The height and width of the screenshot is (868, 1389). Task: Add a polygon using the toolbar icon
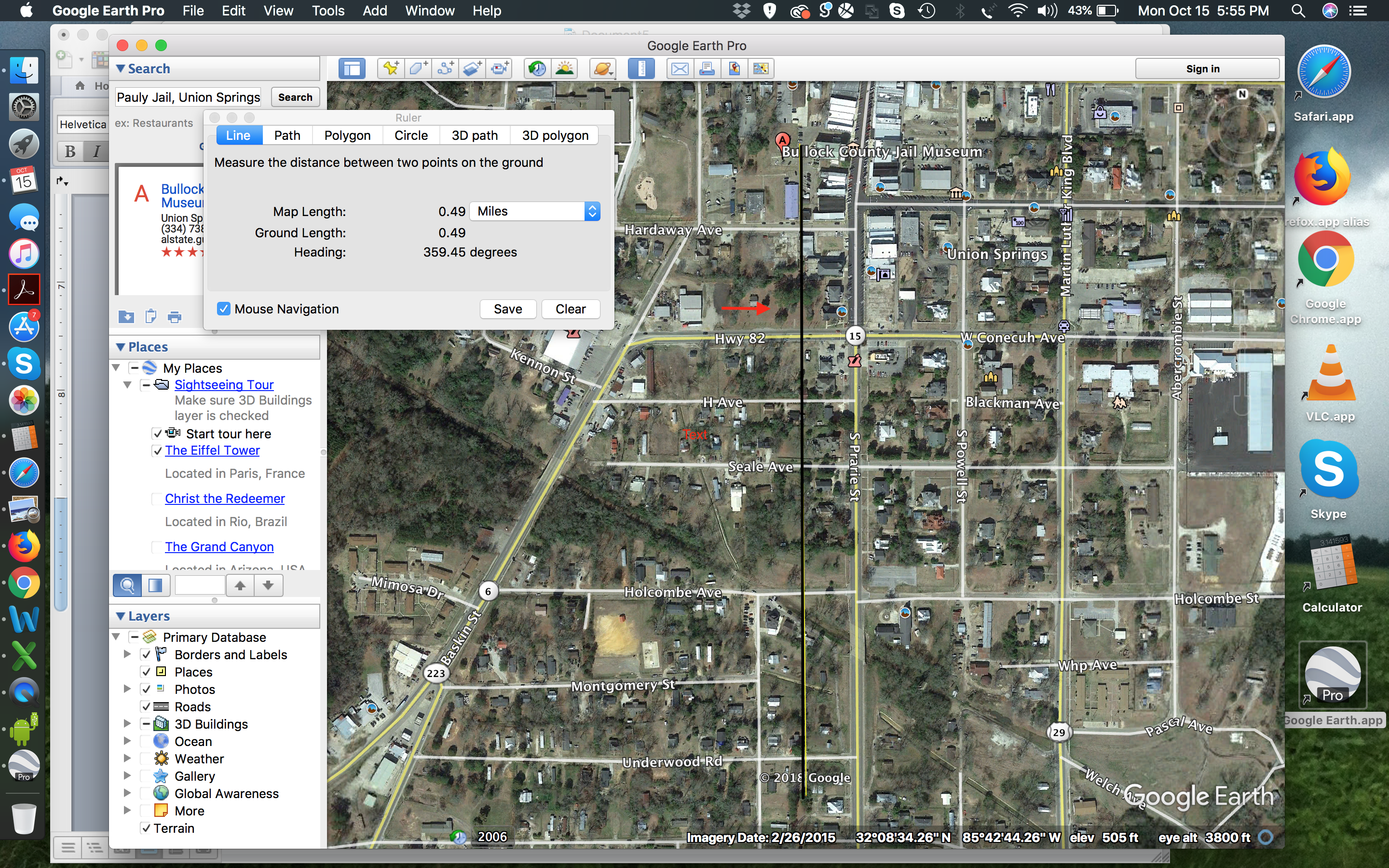tap(418, 69)
